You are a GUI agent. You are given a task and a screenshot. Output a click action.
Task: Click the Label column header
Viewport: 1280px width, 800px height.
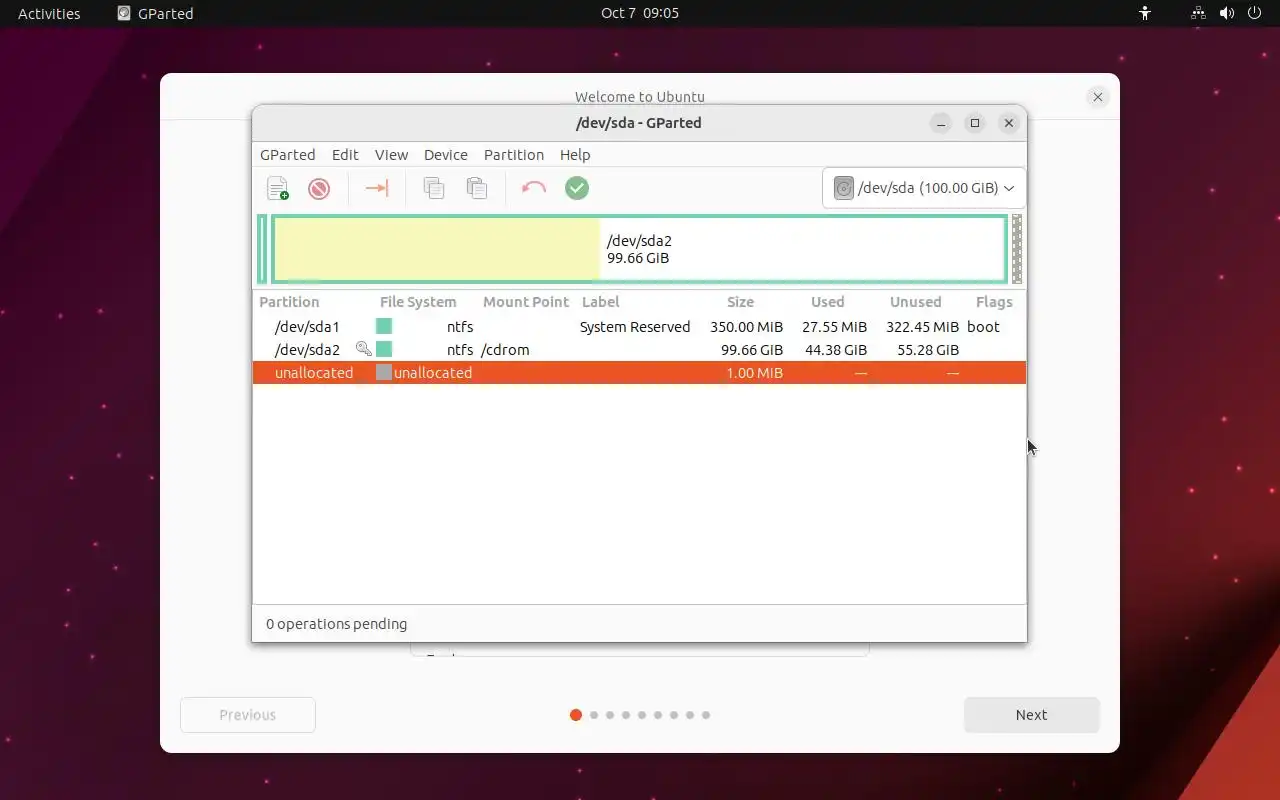click(601, 302)
